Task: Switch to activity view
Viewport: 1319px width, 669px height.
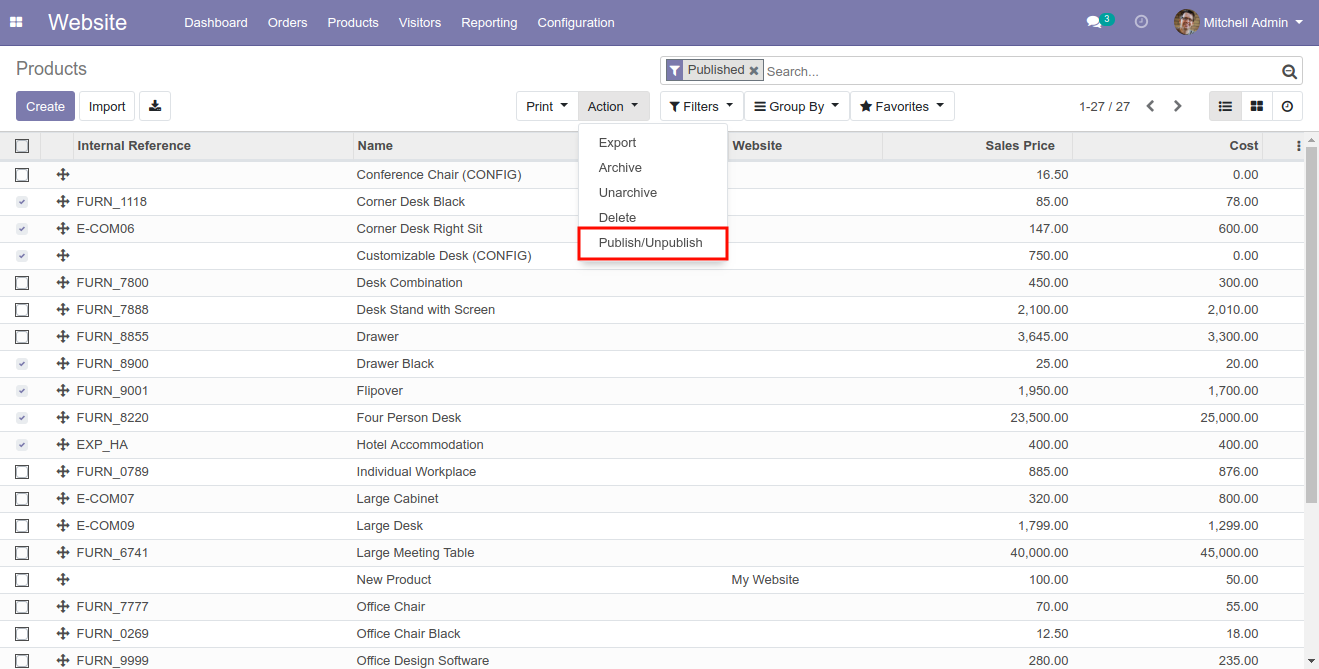Action: 1287,106
